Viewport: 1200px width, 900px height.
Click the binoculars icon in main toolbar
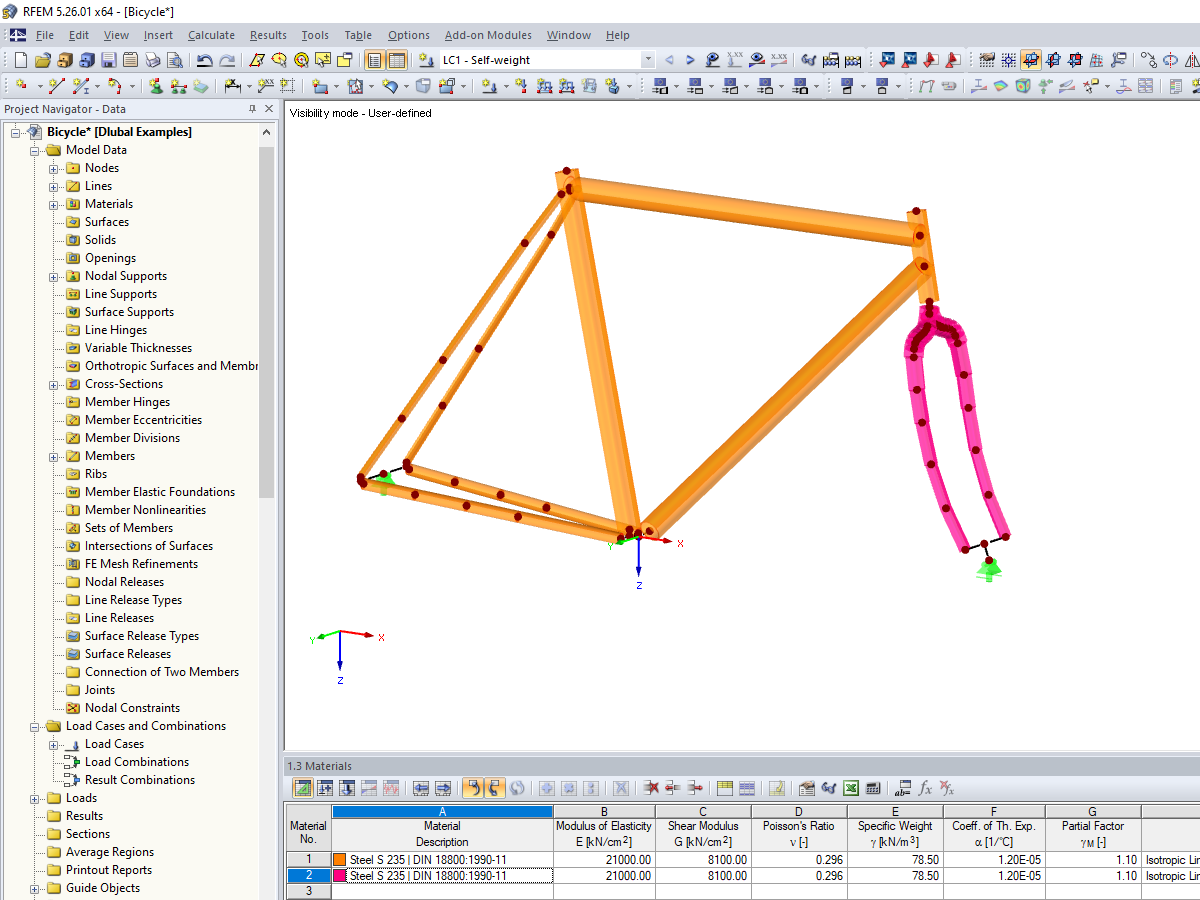coord(808,60)
